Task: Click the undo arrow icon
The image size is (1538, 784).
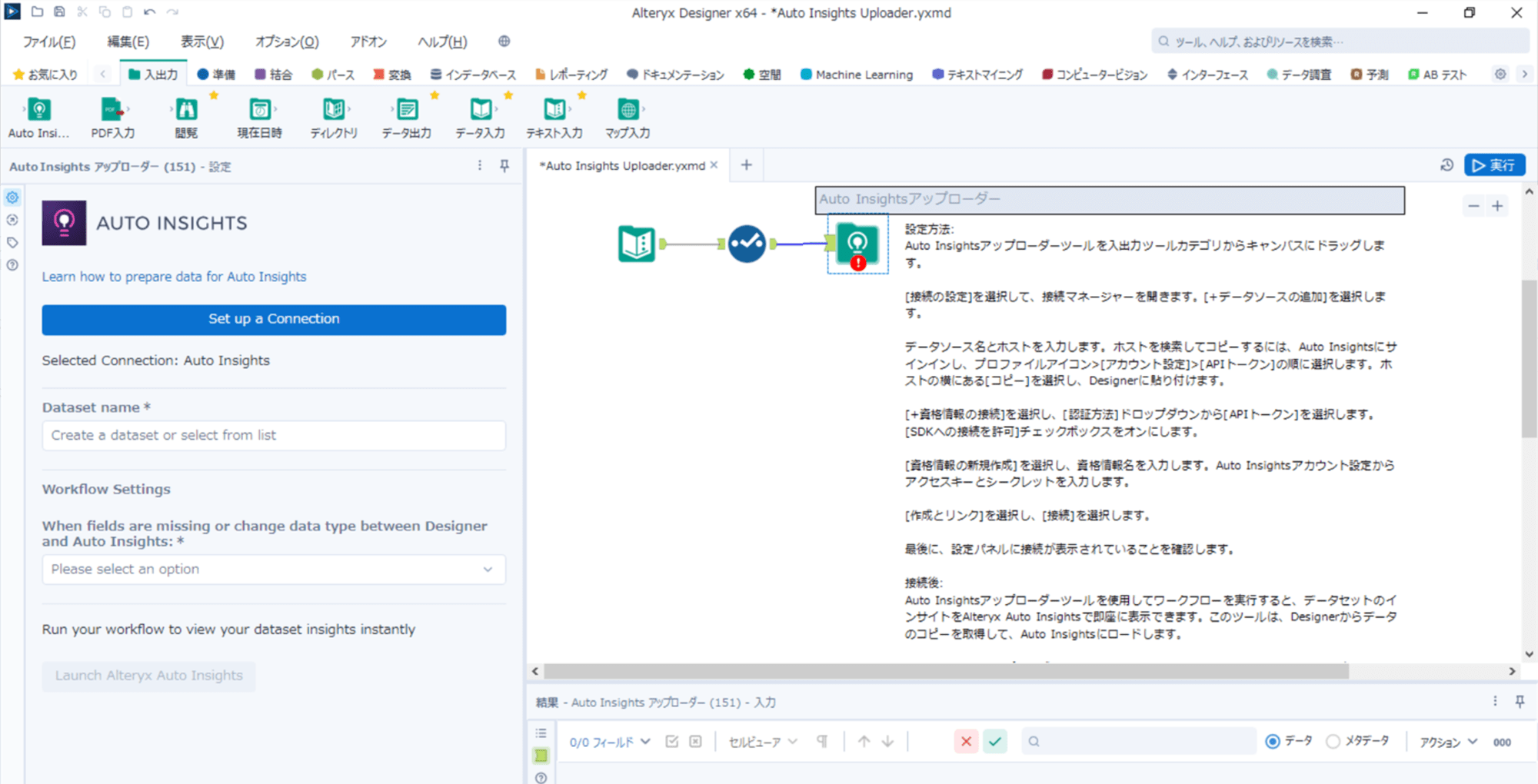Action: tap(149, 12)
